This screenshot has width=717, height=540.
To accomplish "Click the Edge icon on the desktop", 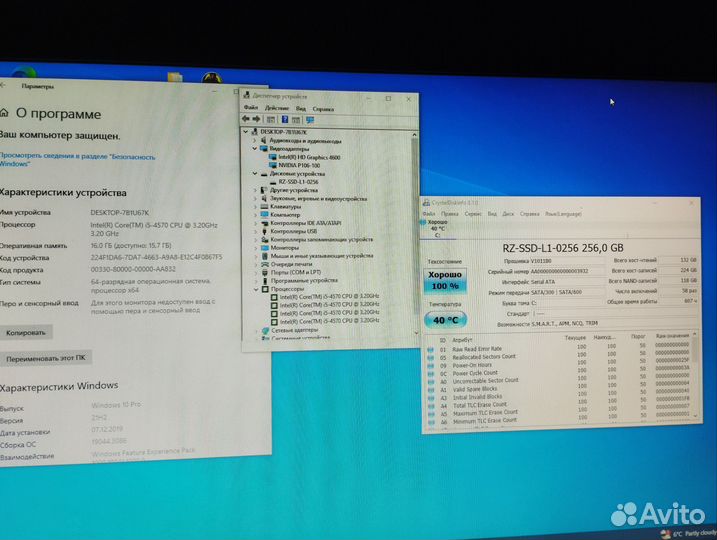I will pos(24,72).
